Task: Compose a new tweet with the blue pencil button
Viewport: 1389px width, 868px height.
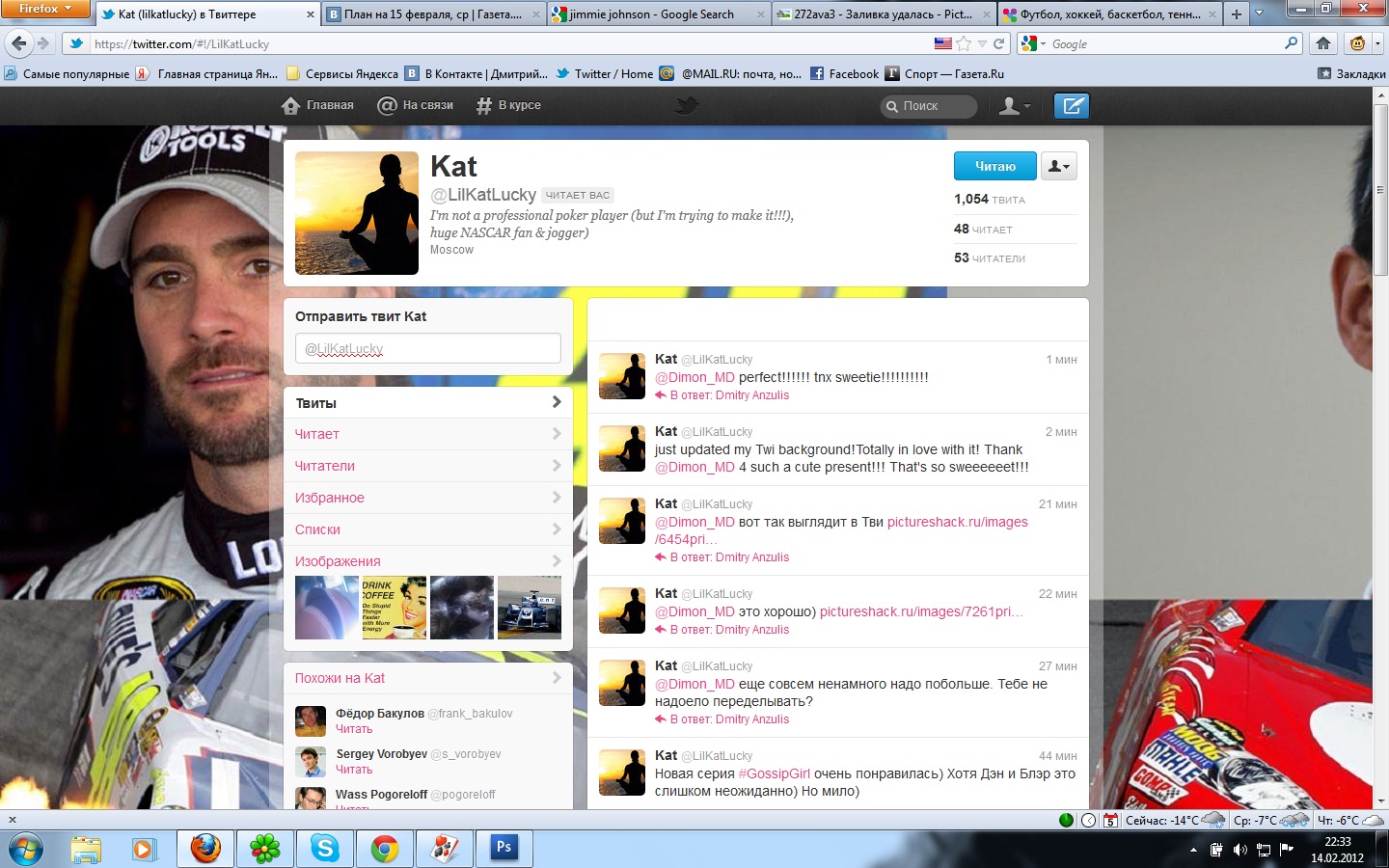Action: click(1071, 106)
